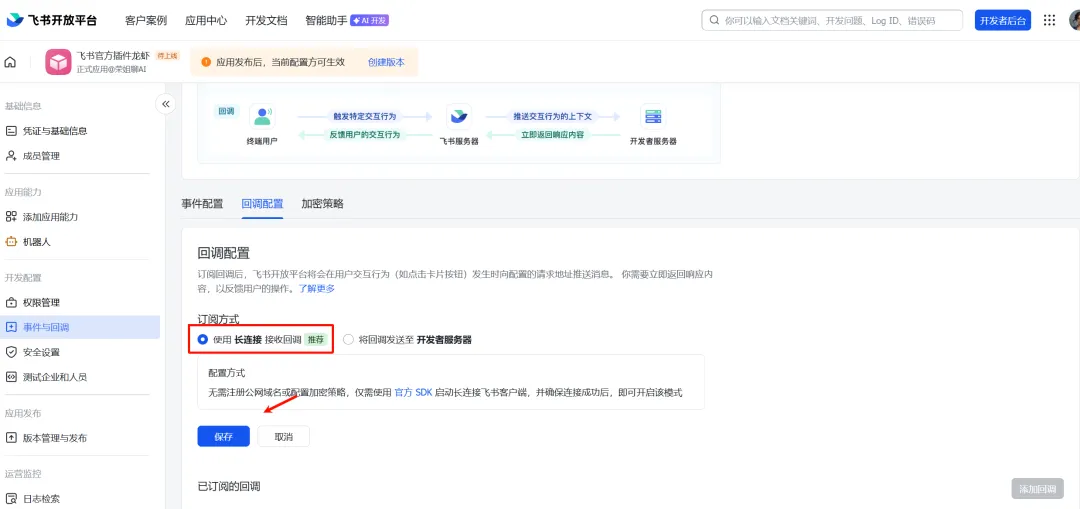Click the search magnifier icon
The image size is (1080, 509).
[x=714, y=21]
